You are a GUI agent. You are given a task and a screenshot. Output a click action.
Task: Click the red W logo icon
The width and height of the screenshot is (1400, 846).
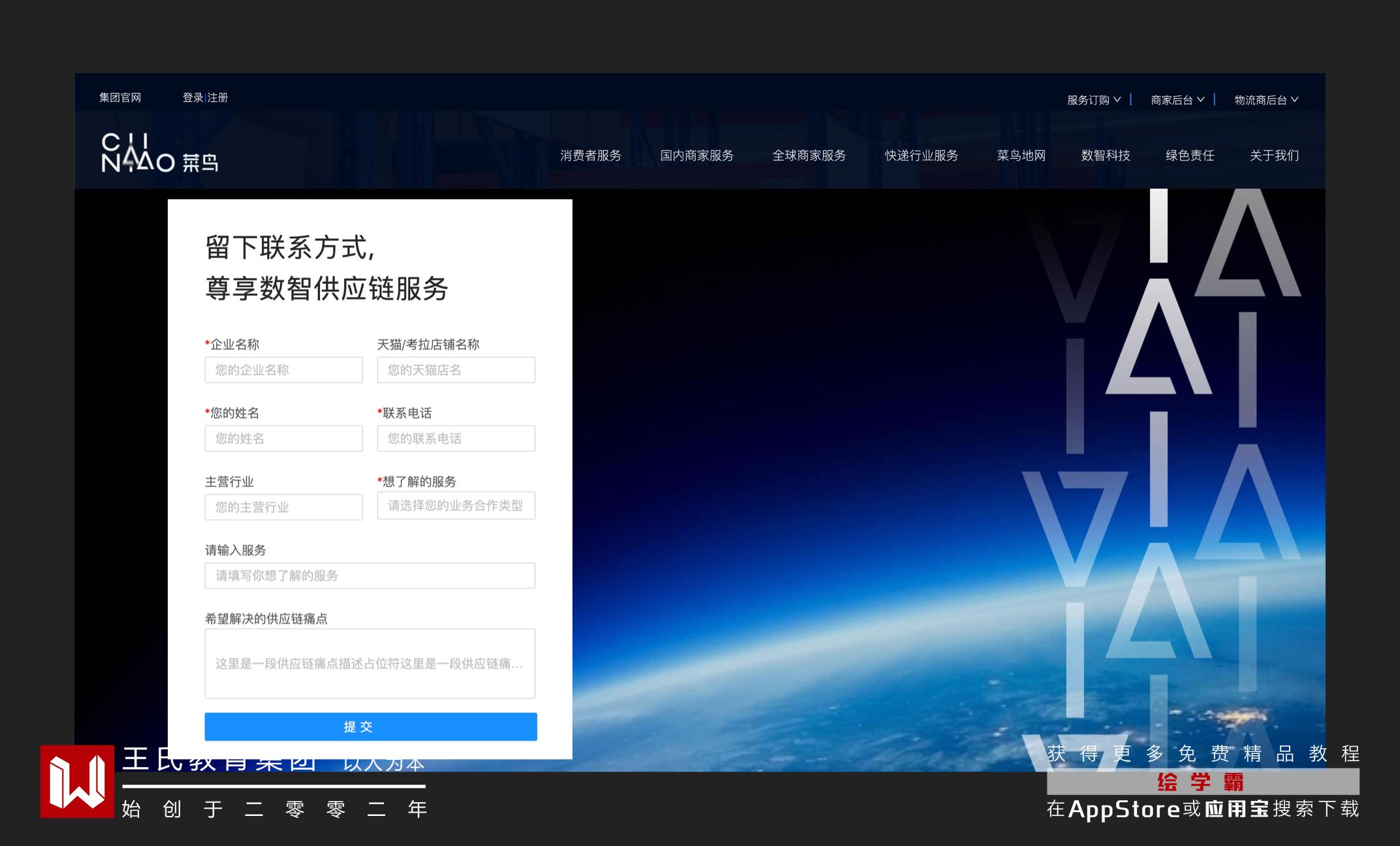click(77, 781)
